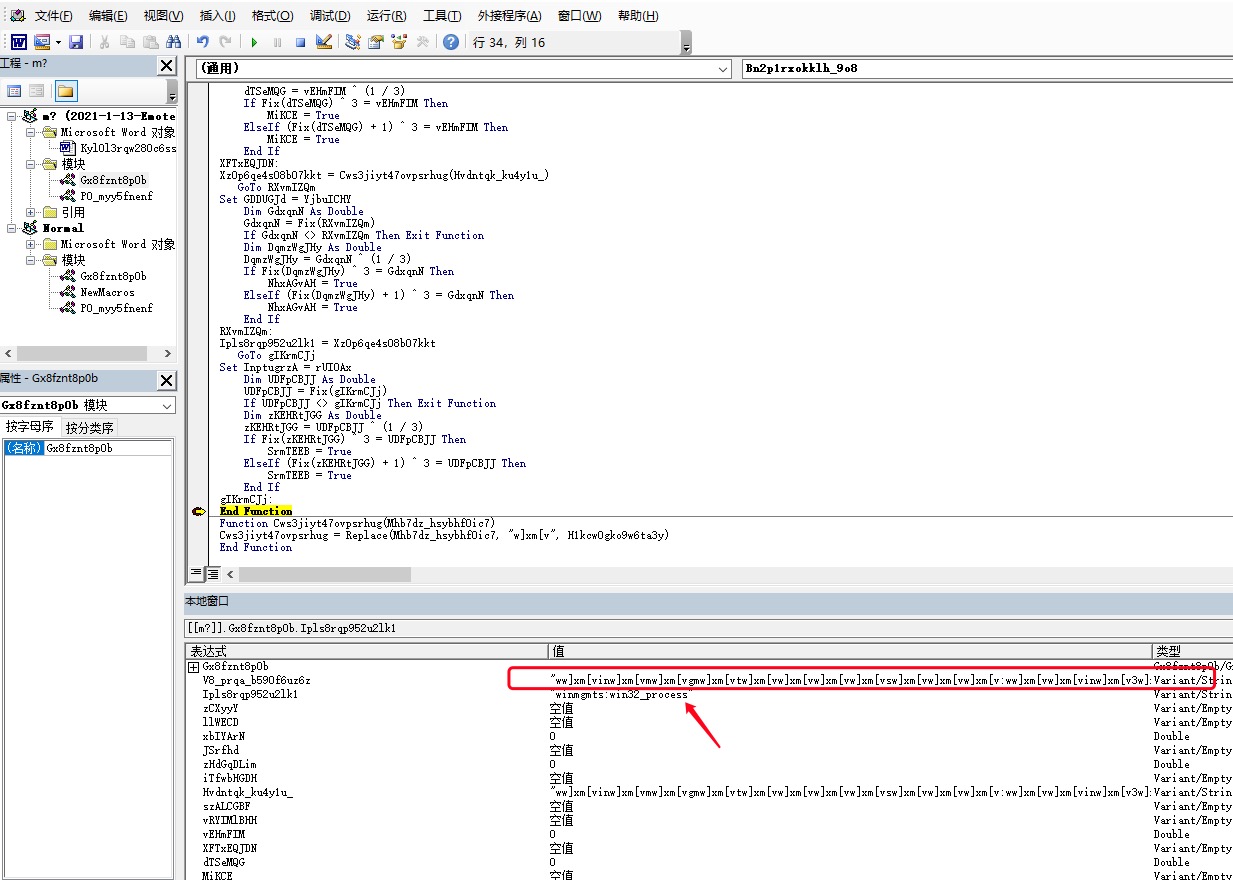Expand the 引用 folder

[x=29, y=212]
